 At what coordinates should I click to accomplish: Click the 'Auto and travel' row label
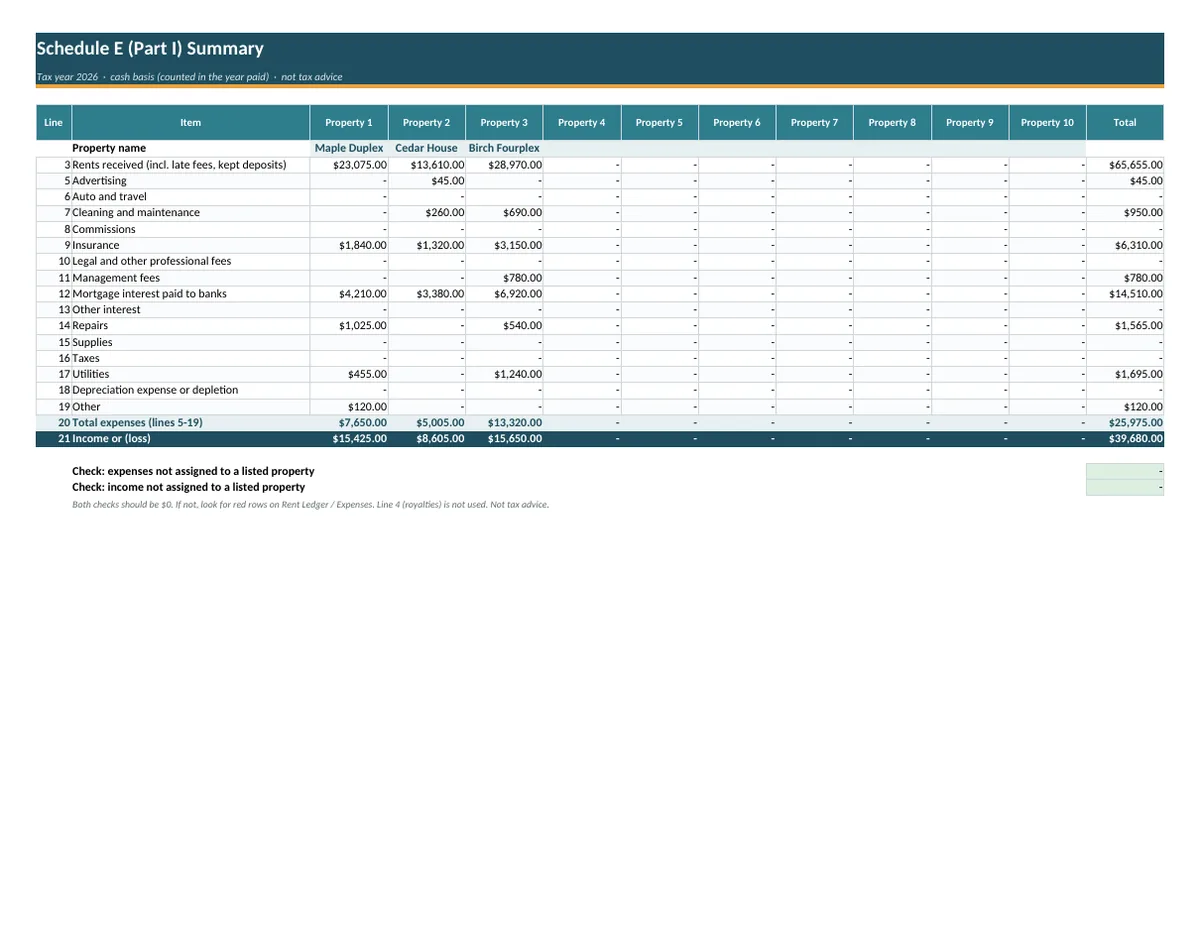pos(109,197)
